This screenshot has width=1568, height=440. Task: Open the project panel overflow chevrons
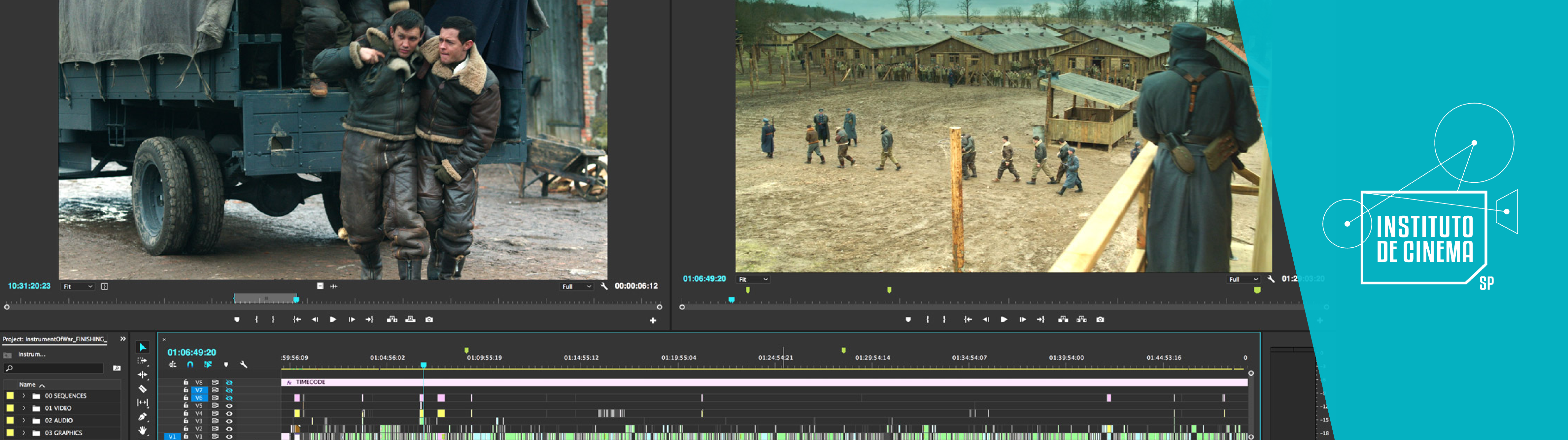[x=123, y=339]
